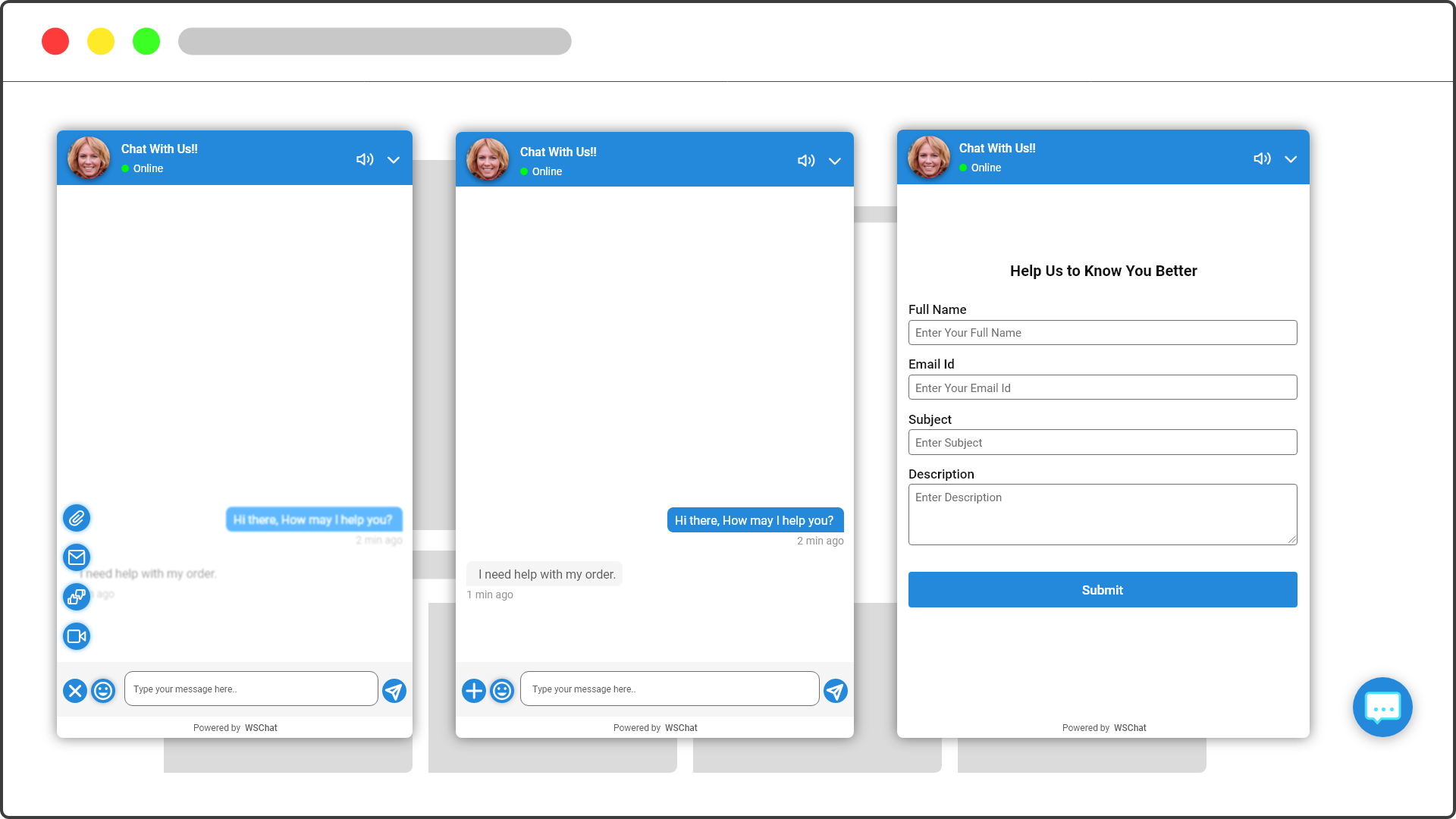Click the screen share icon below the envelope

pos(77,598)
